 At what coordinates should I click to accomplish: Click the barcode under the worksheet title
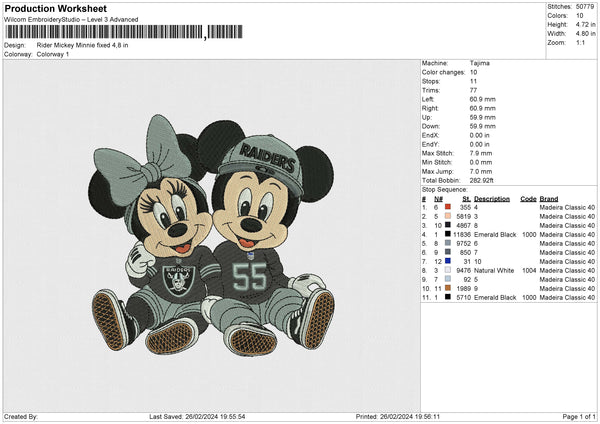[124, 32]
